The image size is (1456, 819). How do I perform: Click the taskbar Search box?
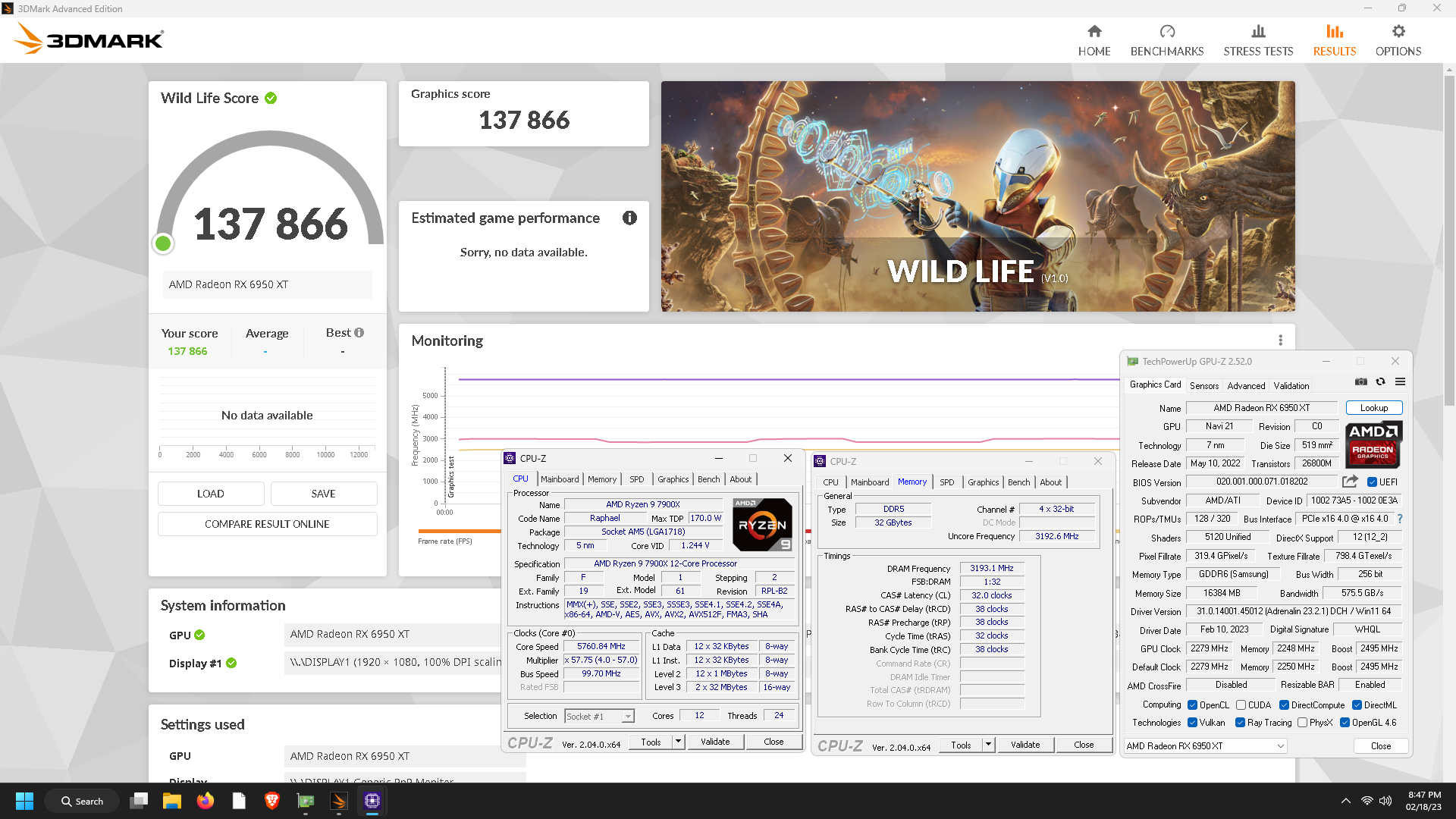pos(82,801)
